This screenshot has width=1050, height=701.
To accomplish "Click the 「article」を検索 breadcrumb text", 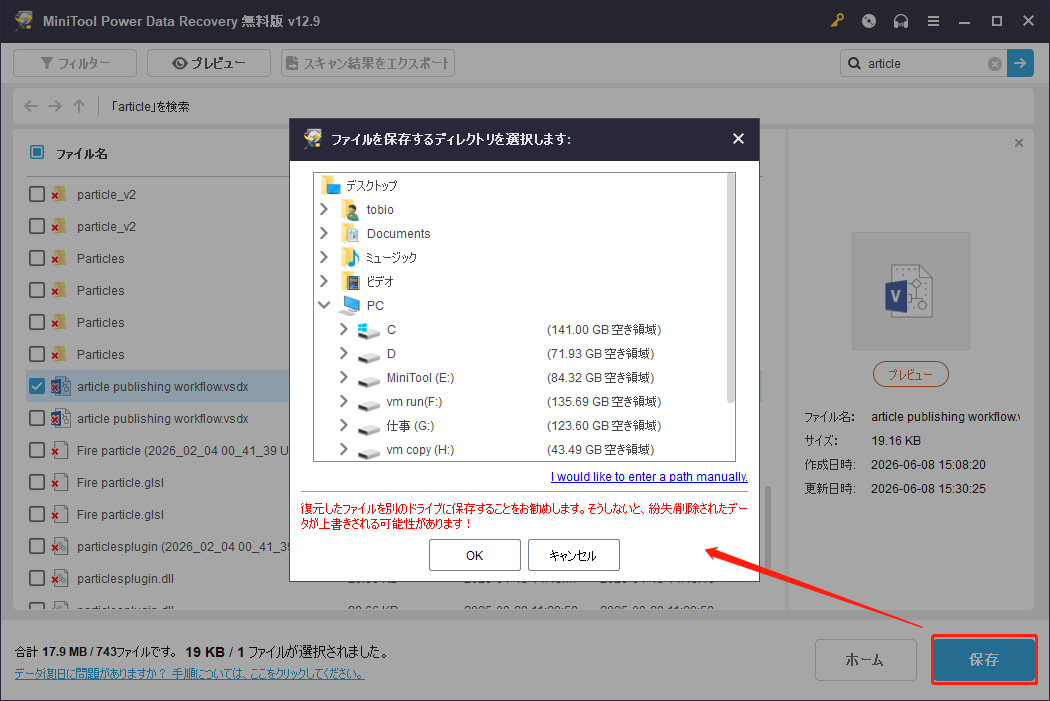I will [150, 106].
